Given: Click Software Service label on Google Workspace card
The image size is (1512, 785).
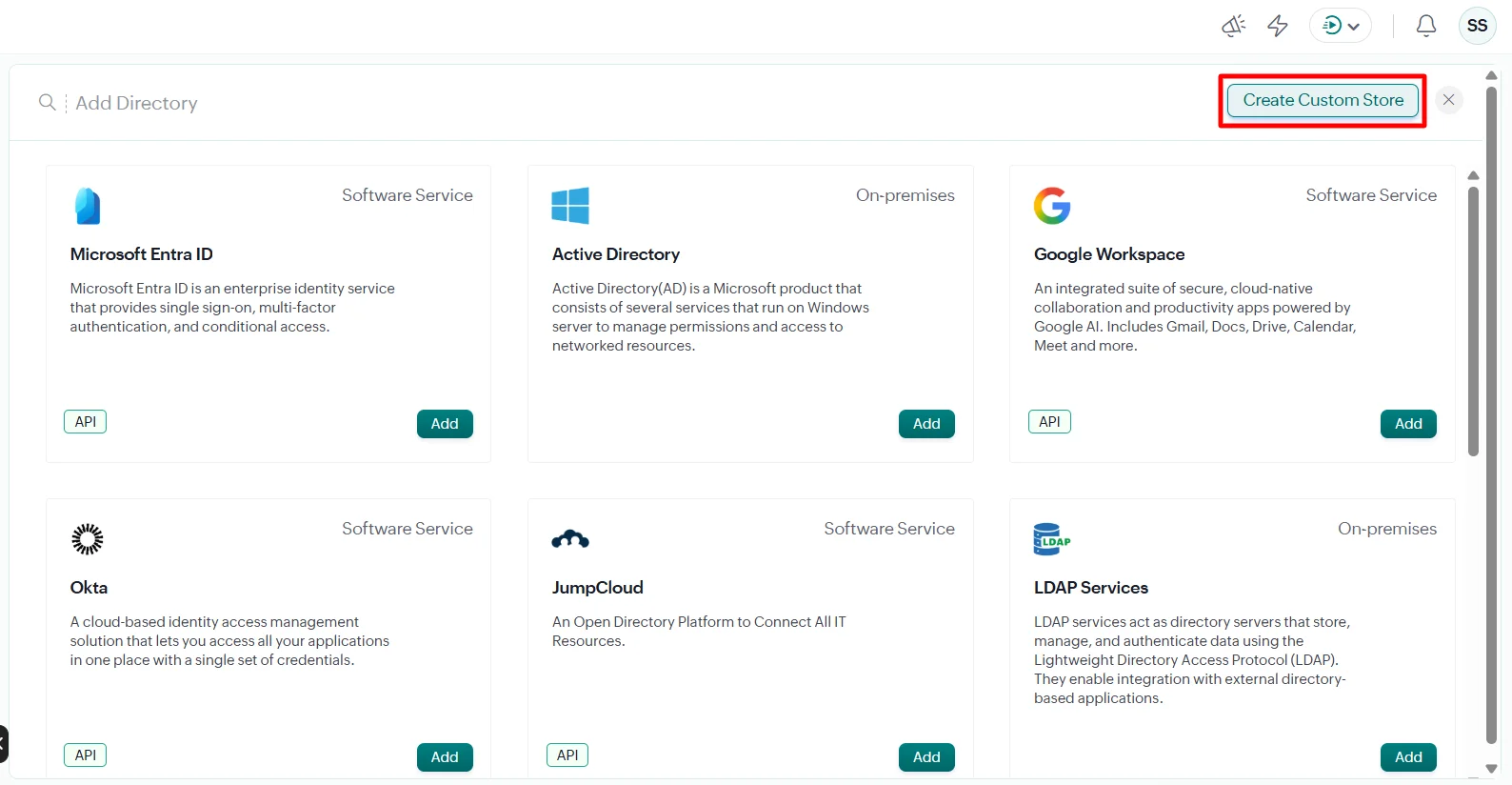Looking at the screenshot, I should pos(1371,195).
